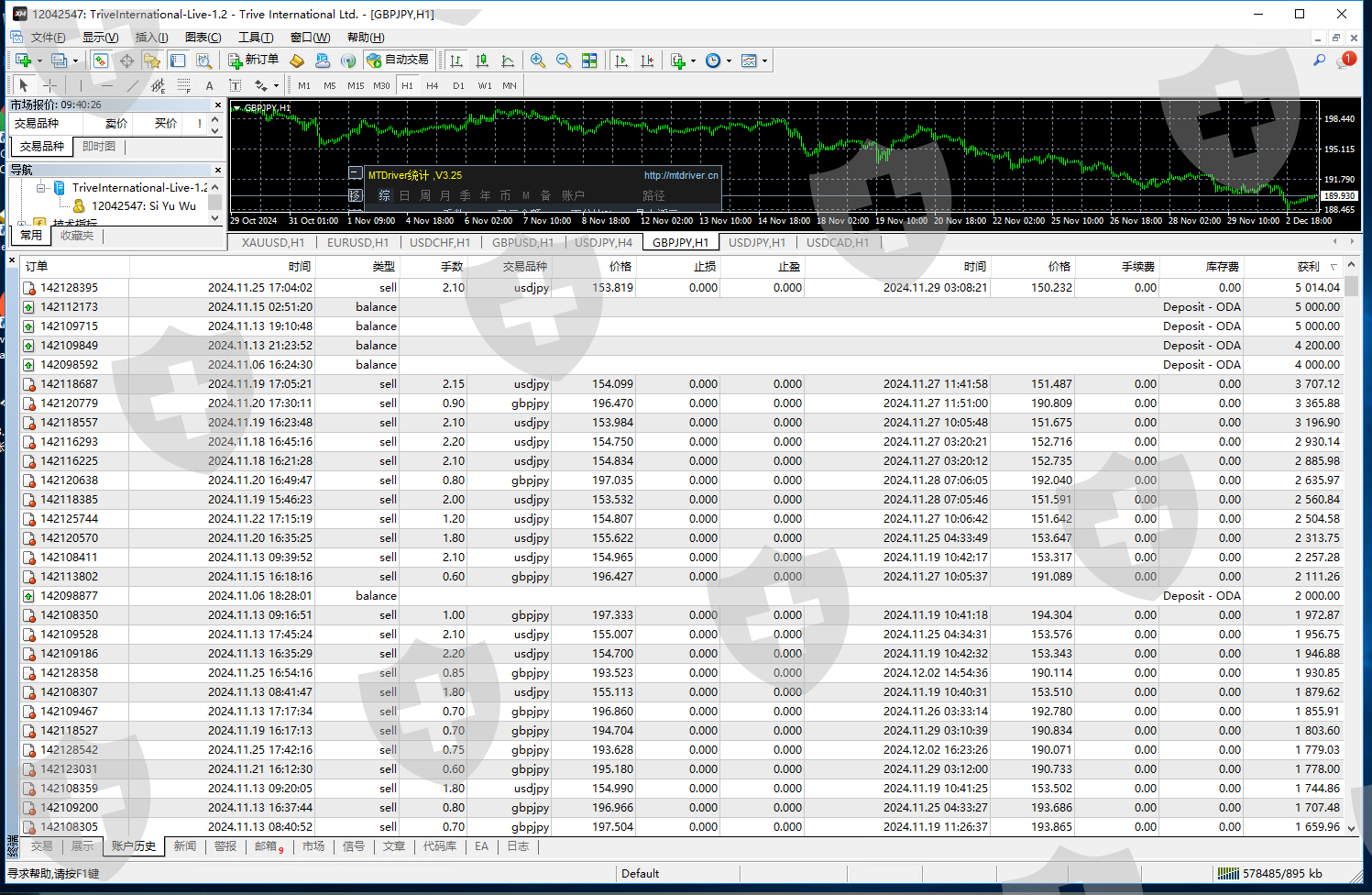Open the chart templates dropdown arrow
1372x895 pixels.
point(764,61)
